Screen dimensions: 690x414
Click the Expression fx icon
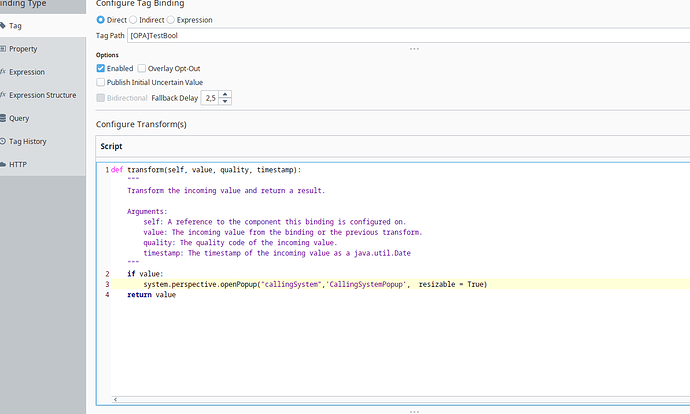click(x=3, y=71)
